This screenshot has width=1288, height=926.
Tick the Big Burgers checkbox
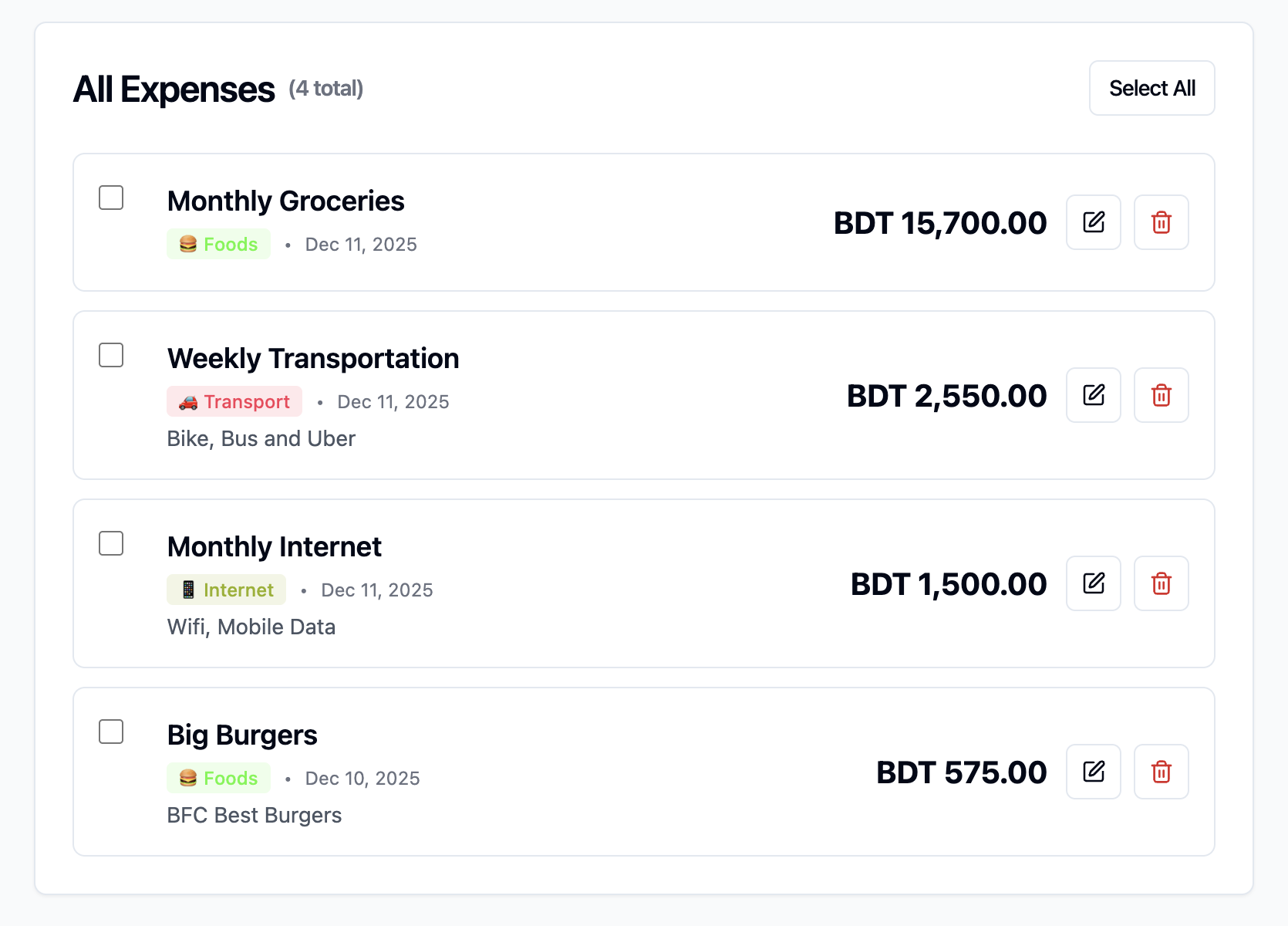[x=110, y=732]
